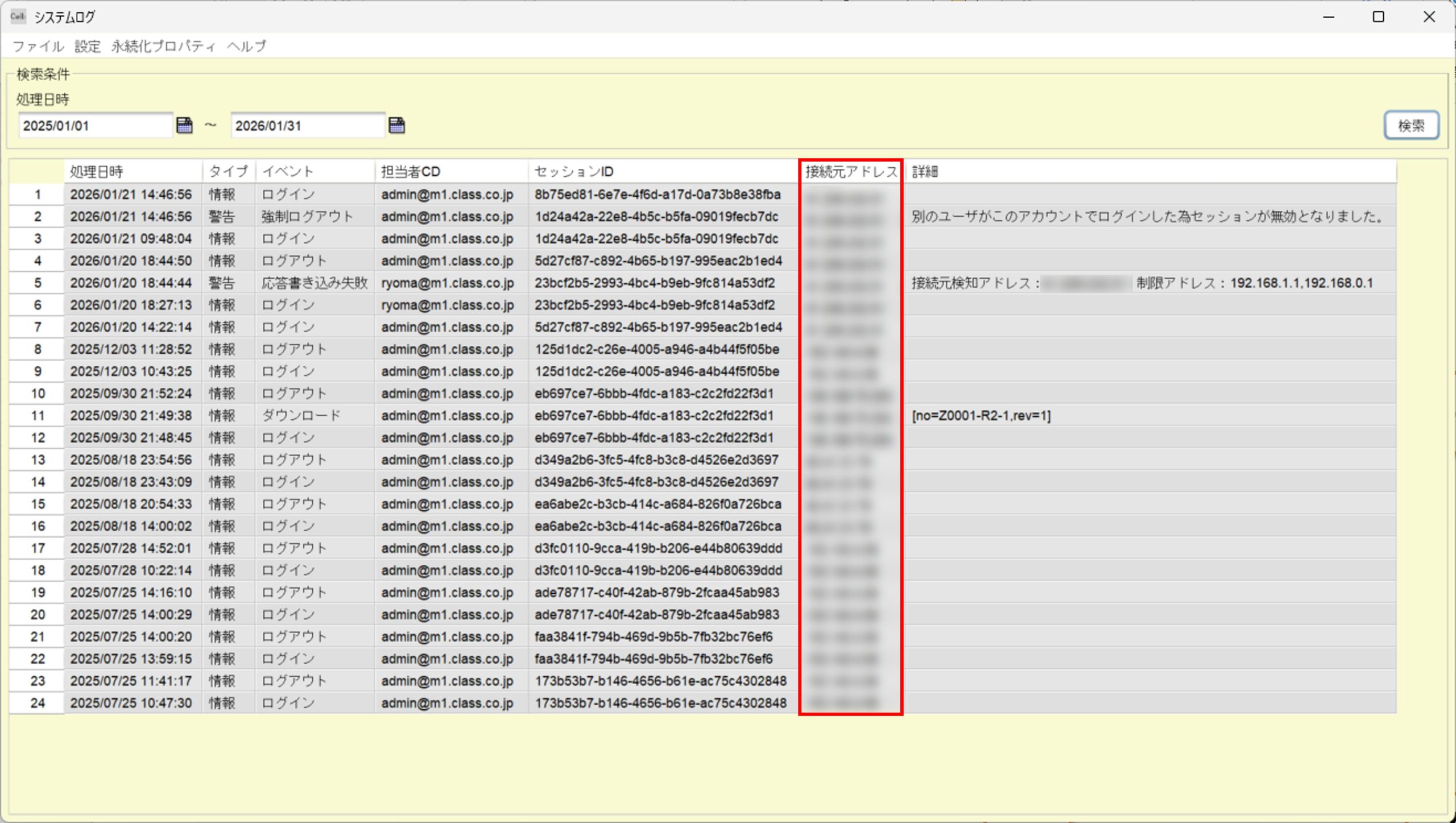1456x823 pixels.
Task: Open the 永続化プロパティ menu
Action: tap(163, 46)
